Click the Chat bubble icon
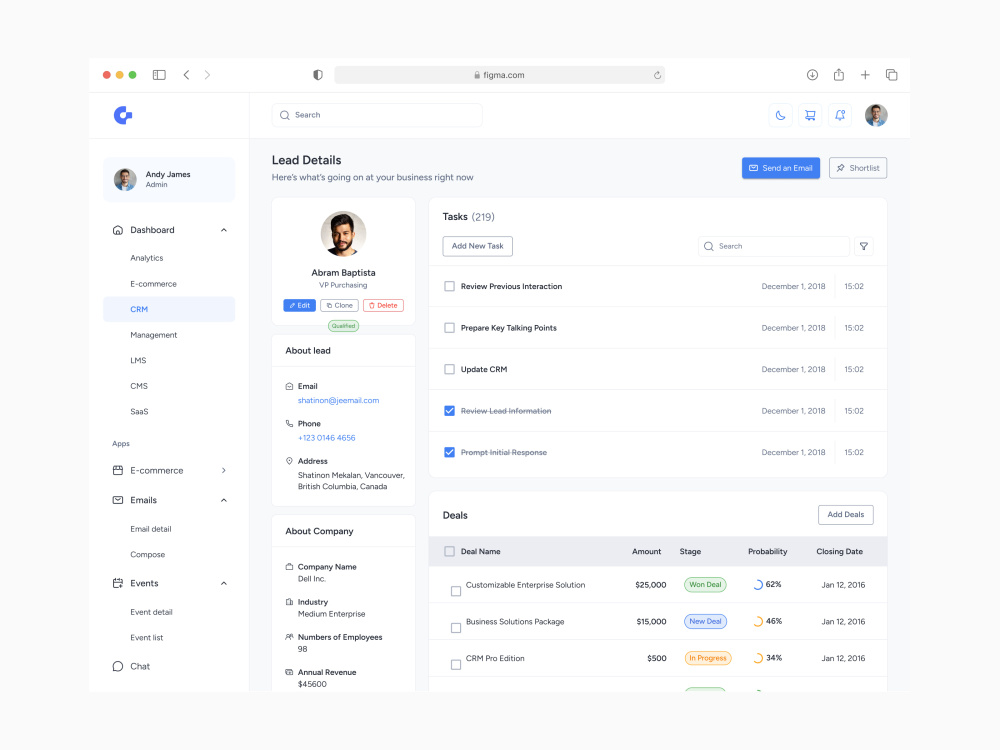 117,666
